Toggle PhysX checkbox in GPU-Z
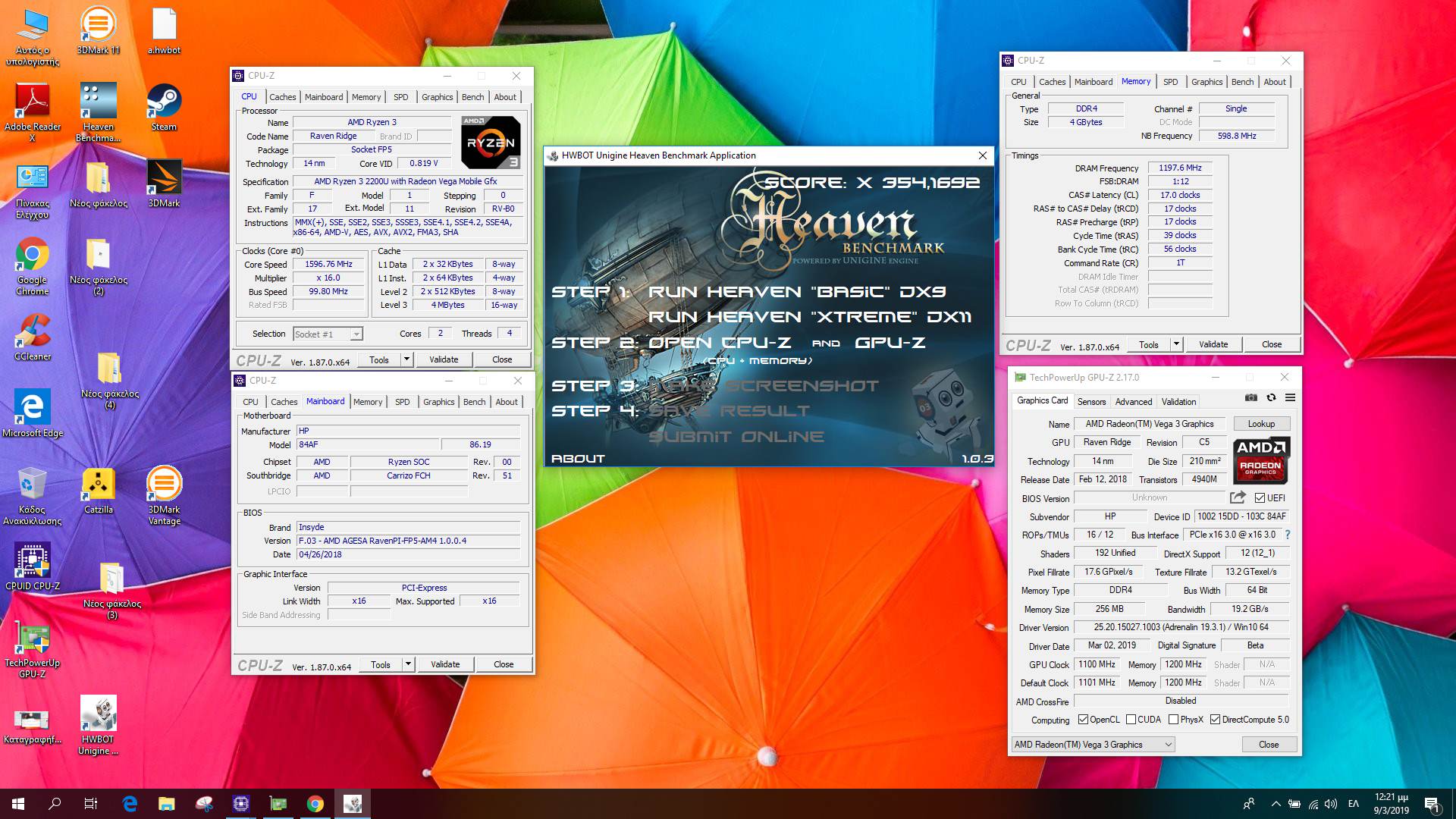 1173,720
